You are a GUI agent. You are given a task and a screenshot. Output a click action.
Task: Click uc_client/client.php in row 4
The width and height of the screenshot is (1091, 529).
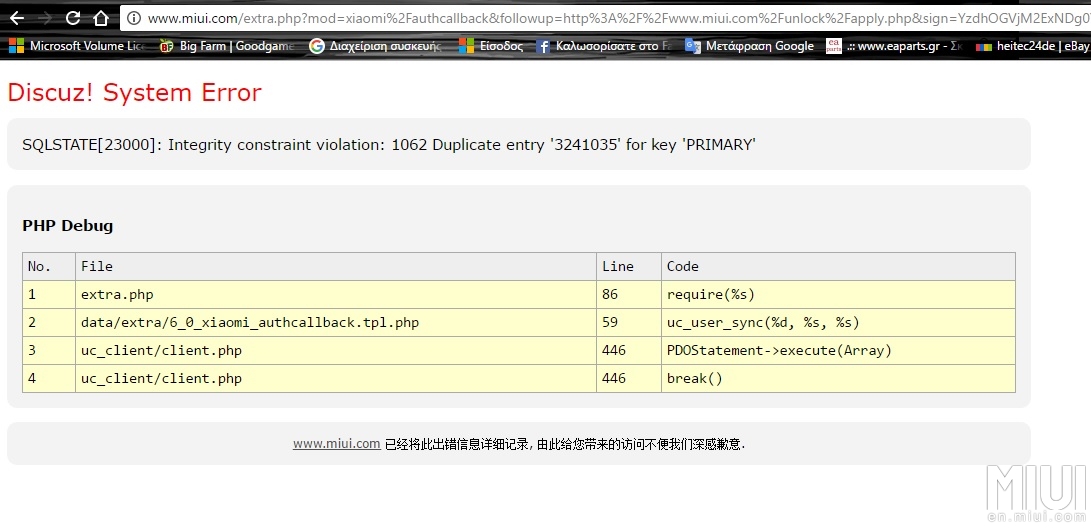pyautogui.click(x=335, y=379)
